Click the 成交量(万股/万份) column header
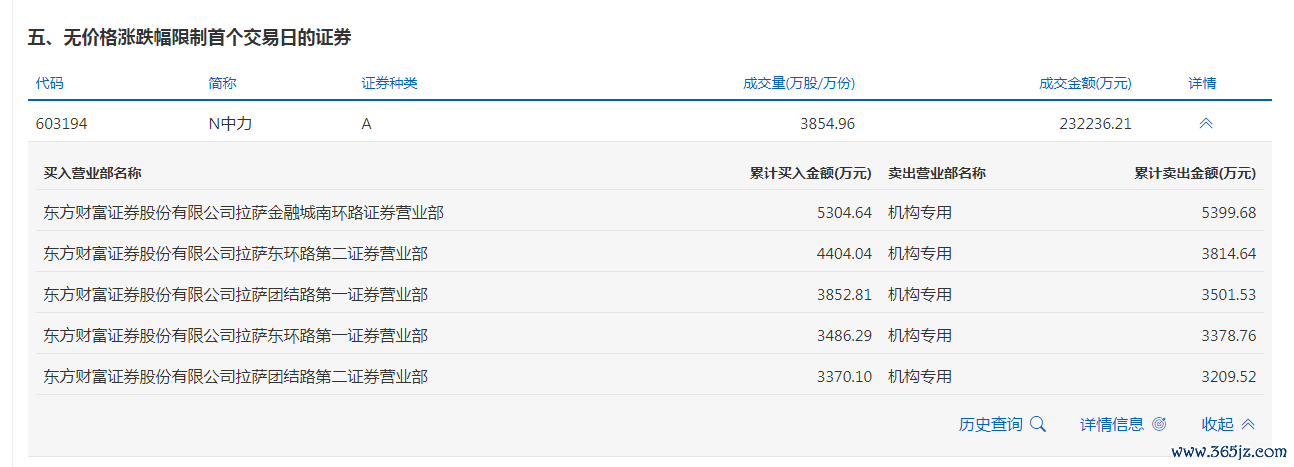Image resolution: width=1294 pixels, height=467 pixels. pyautogui.click(x=798, y=83)
